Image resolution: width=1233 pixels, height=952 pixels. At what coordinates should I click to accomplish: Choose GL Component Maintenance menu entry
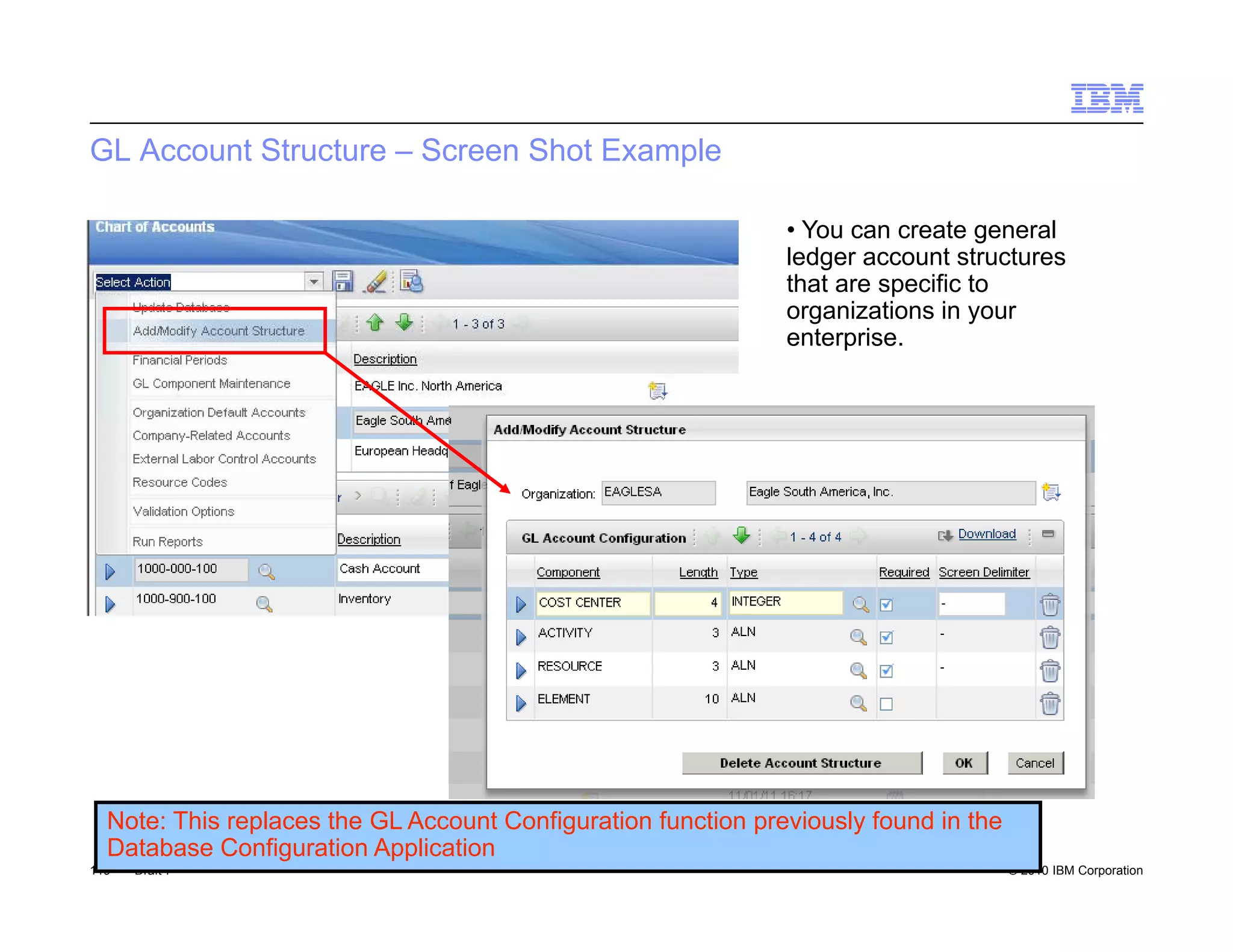pos(211,383)
